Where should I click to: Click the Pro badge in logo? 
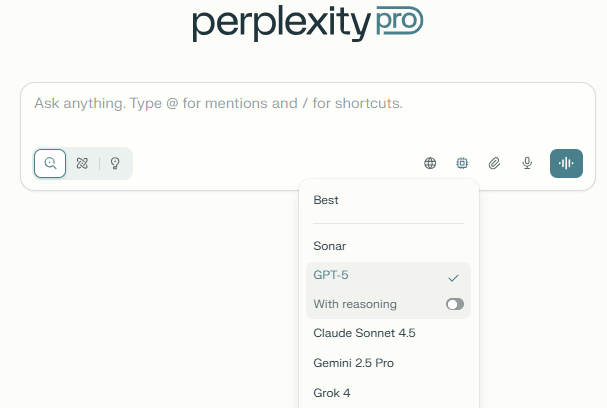pyautogui.click(x=400, y=20)
